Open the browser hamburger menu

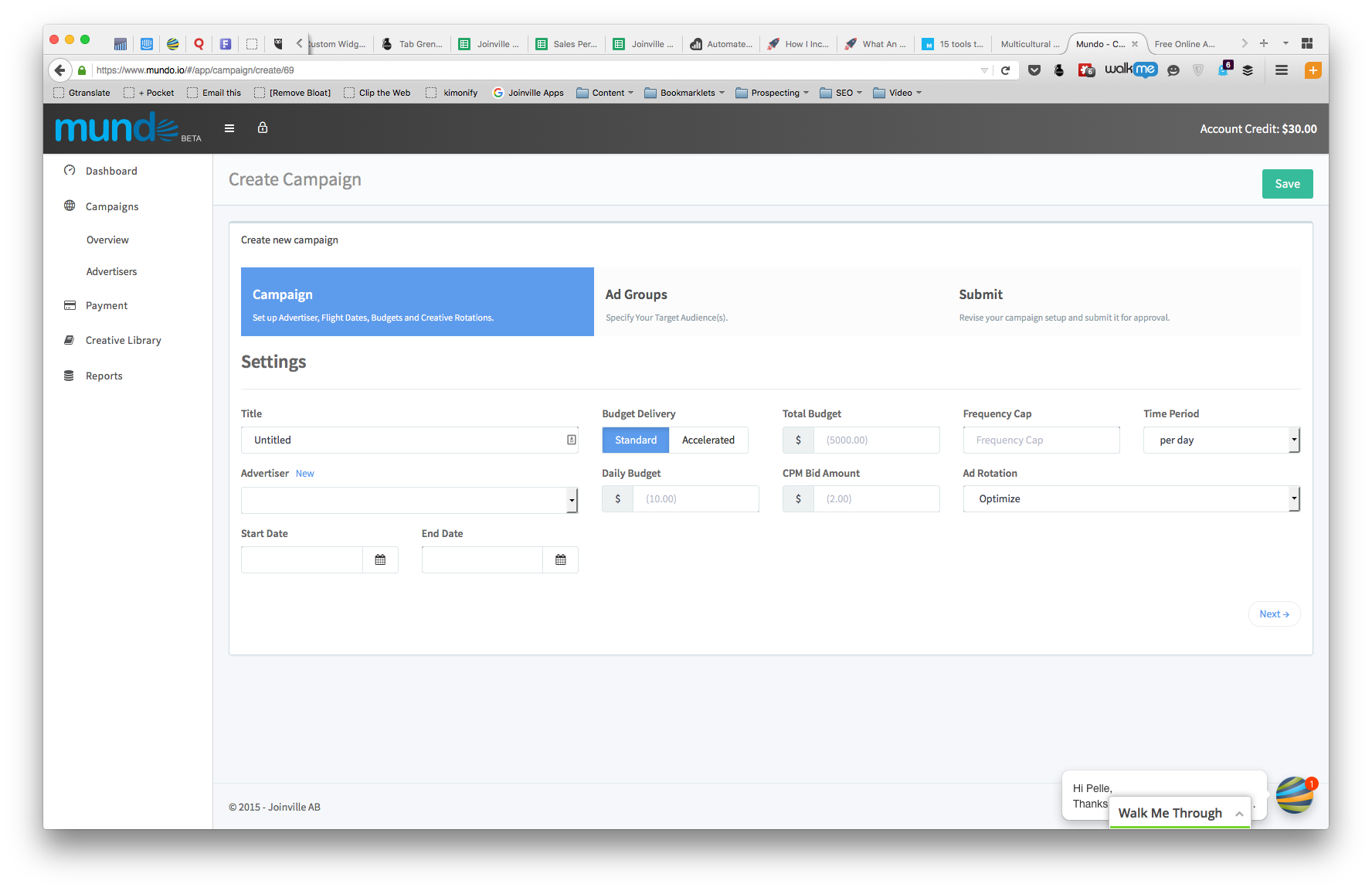pyautogui.click(x=1282, y=70)
